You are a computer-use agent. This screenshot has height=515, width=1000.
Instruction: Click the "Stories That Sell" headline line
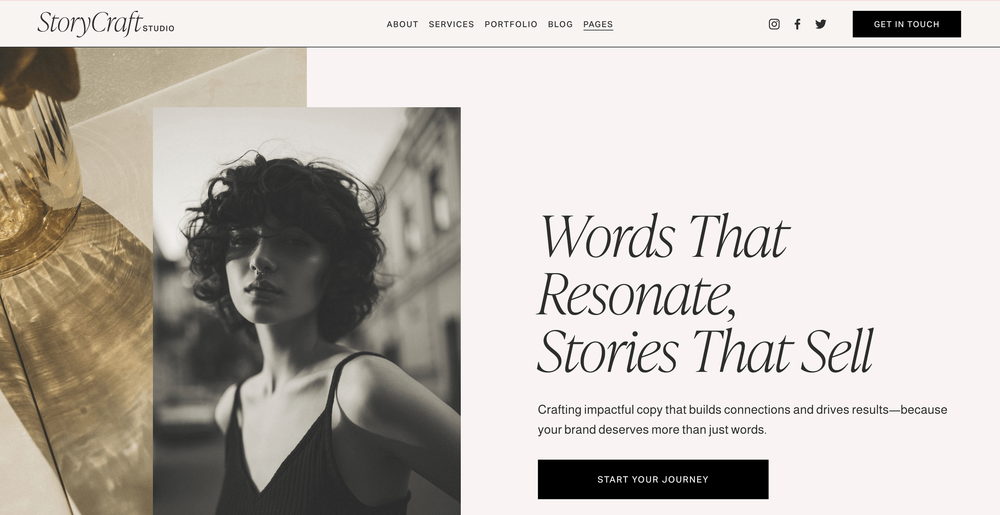point(705,351)
